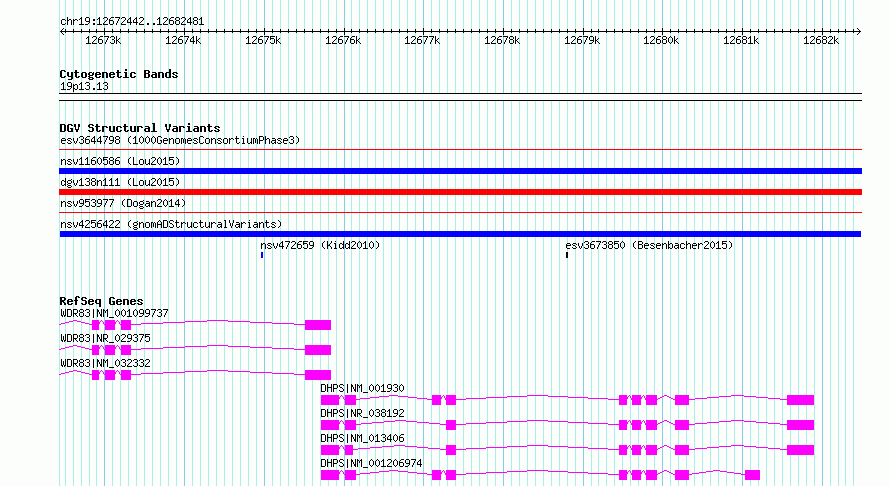Click the 12679k ruler tick label
Image resolution: width=890 pixels, height=486 pixels.
tap(582, 40)
